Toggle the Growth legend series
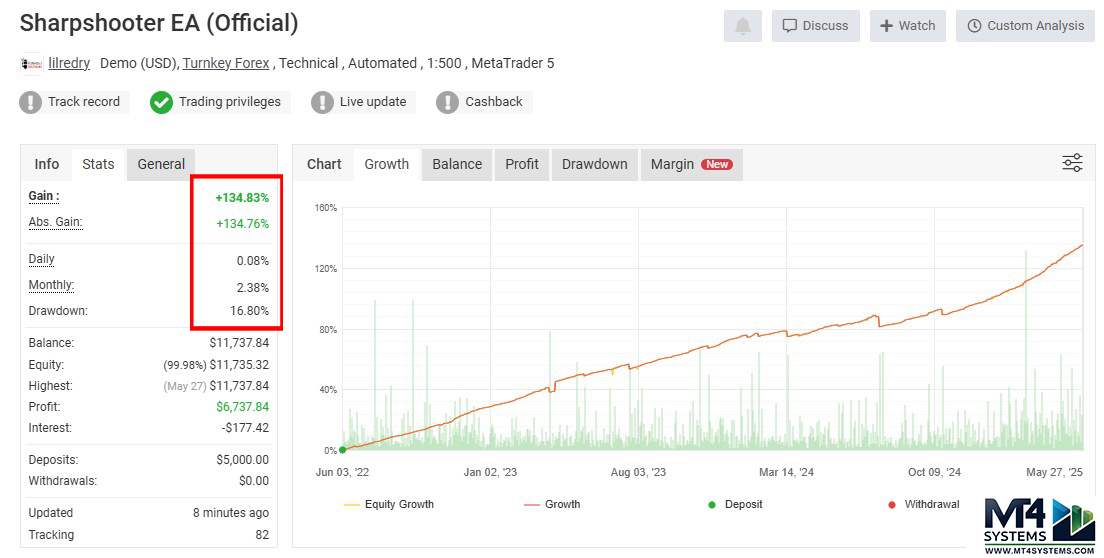Screen dimensions: 1104x558 552,504
